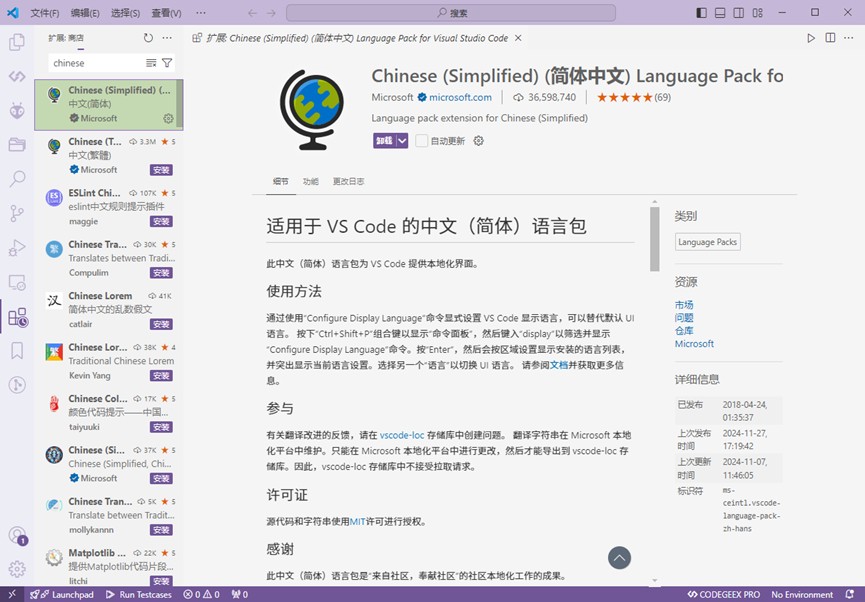Screen dimensions: 865x602
Task: Toggle secondary side bar layout icon
Action: [x=739, y=13]
